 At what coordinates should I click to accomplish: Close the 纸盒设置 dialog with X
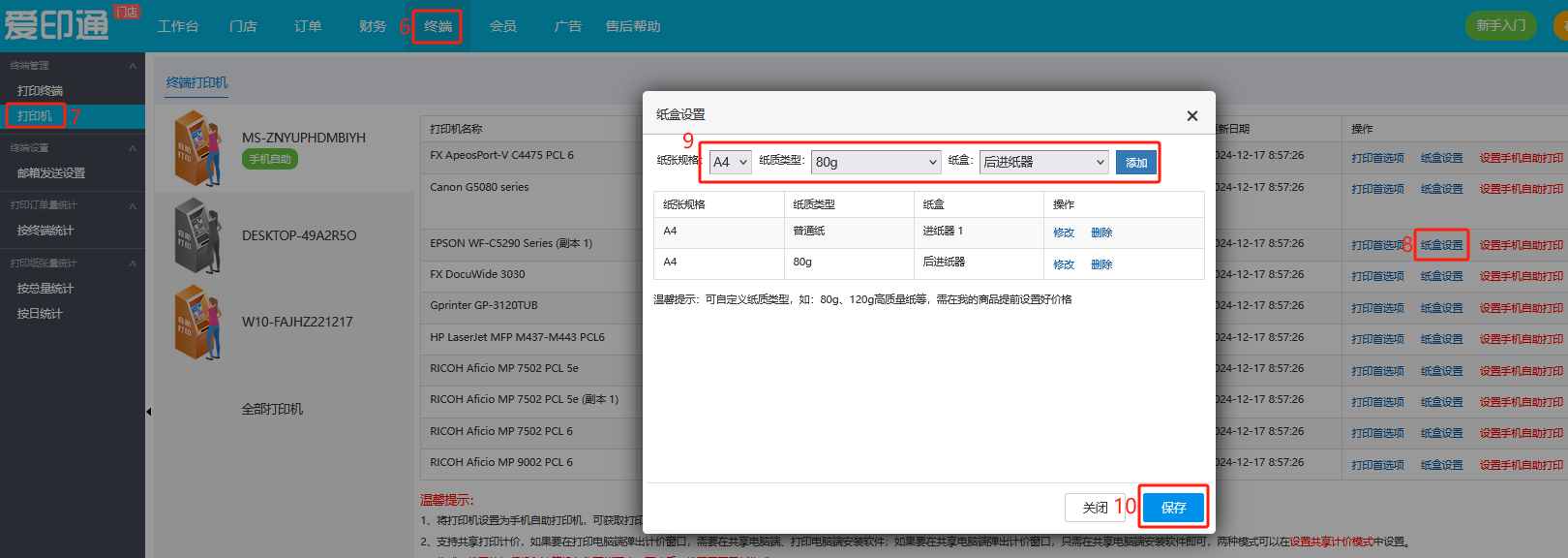[1191, 116]
